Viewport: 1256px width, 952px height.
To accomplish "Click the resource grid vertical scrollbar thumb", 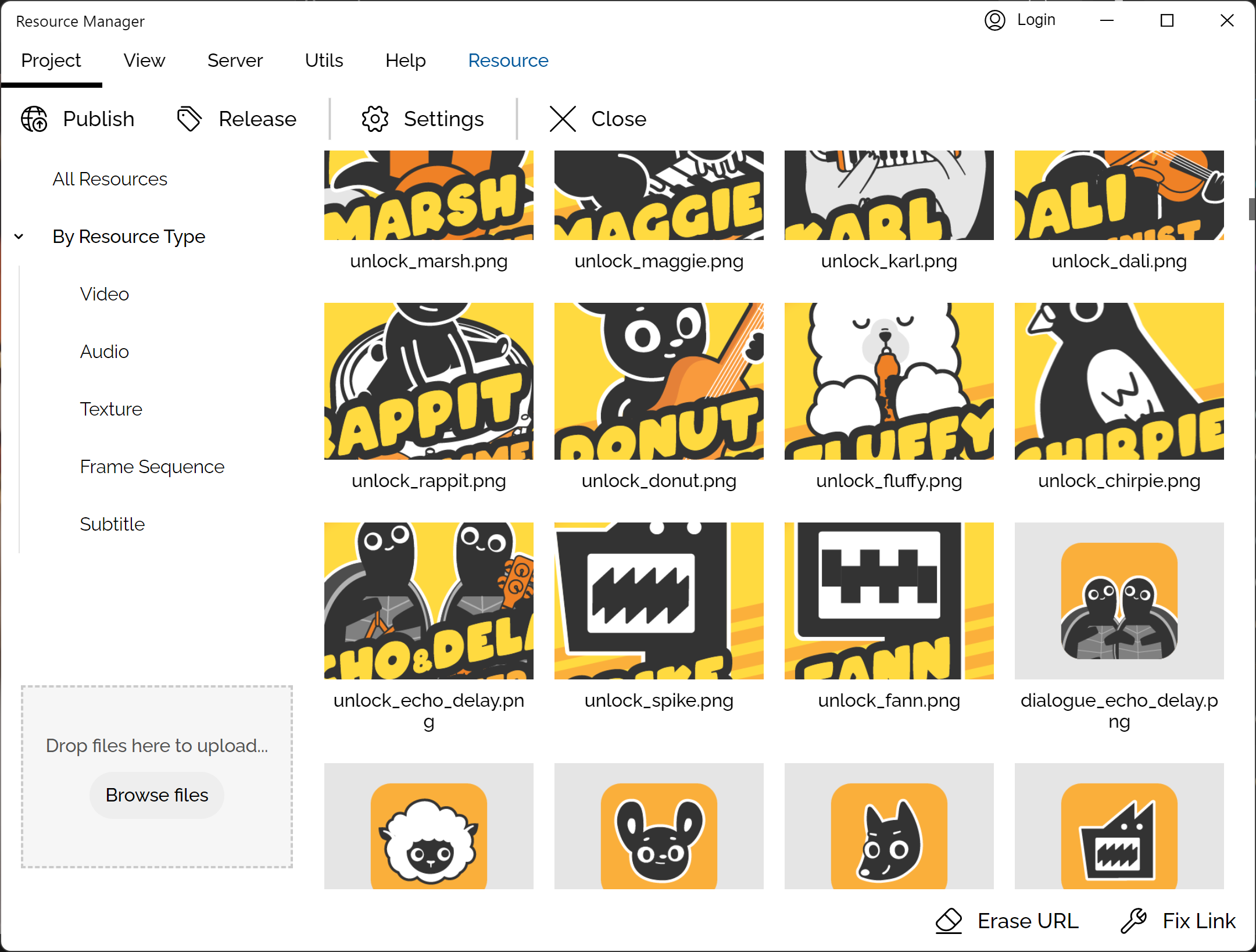I will point(1252,209).
